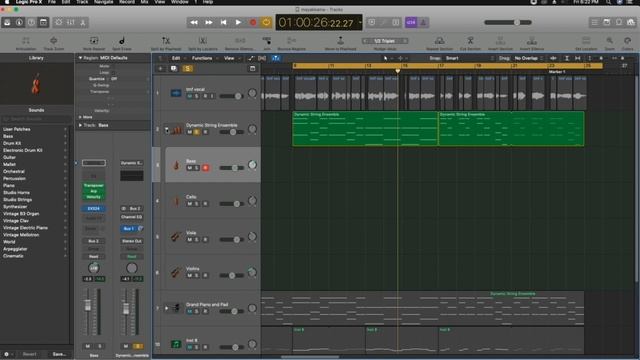Click the Smart Controls button
The width and height of the screenshot is (640, 360).
[59, 22]
